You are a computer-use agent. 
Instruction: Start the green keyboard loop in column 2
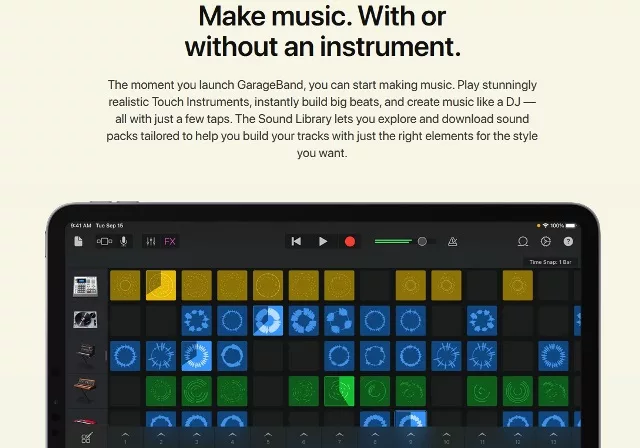pos(161,391)
